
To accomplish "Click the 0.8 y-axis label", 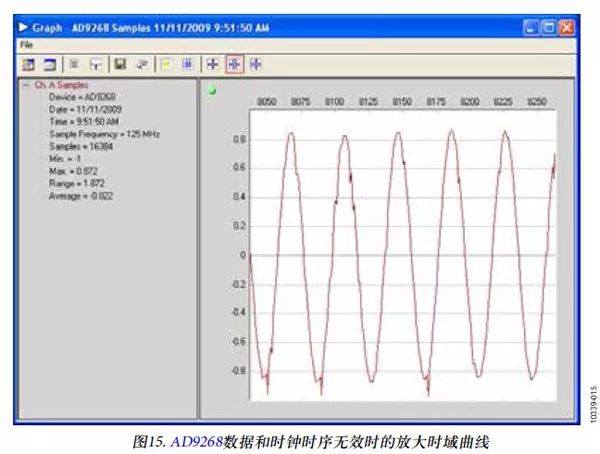I will (x=240, y=139).
